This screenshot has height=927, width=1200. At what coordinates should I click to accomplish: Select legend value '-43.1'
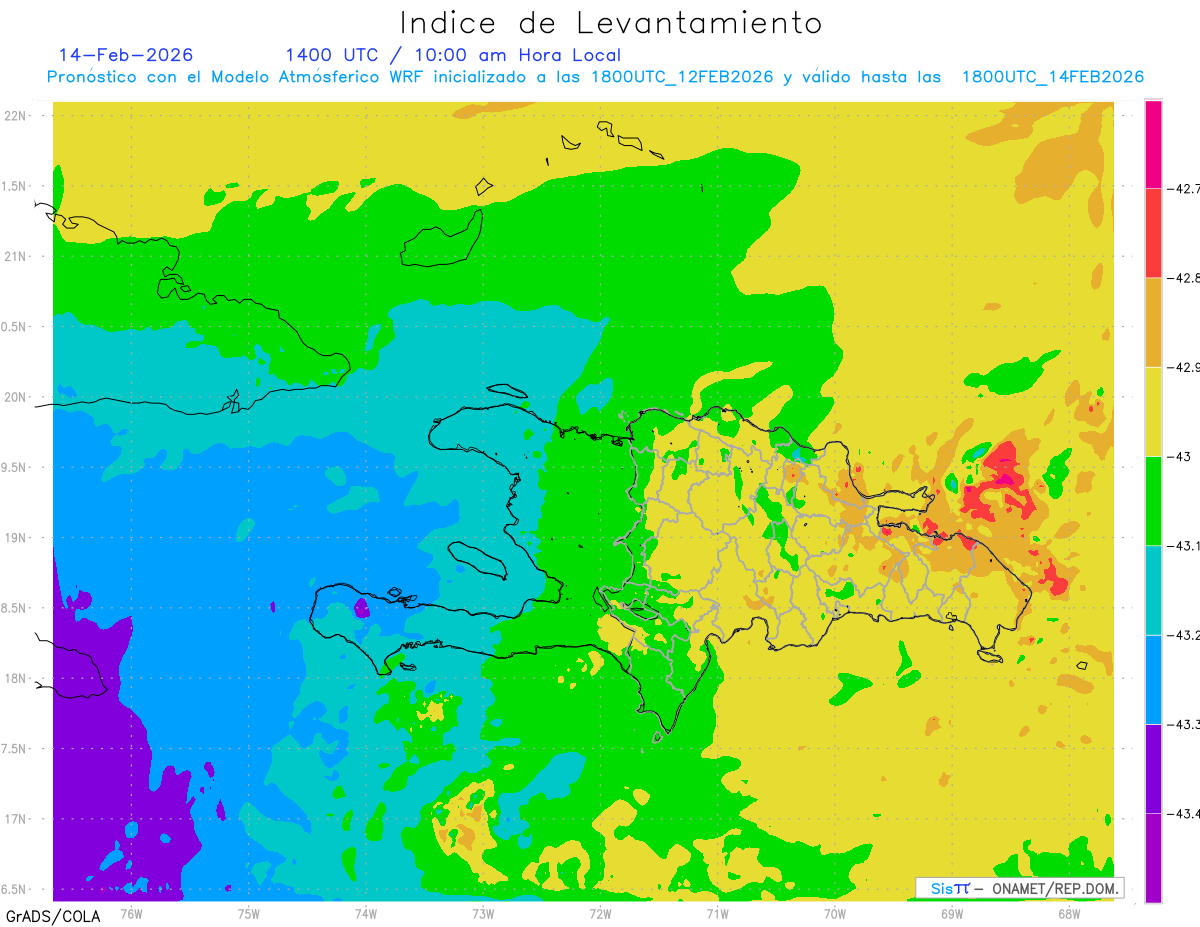(1183, 545)
